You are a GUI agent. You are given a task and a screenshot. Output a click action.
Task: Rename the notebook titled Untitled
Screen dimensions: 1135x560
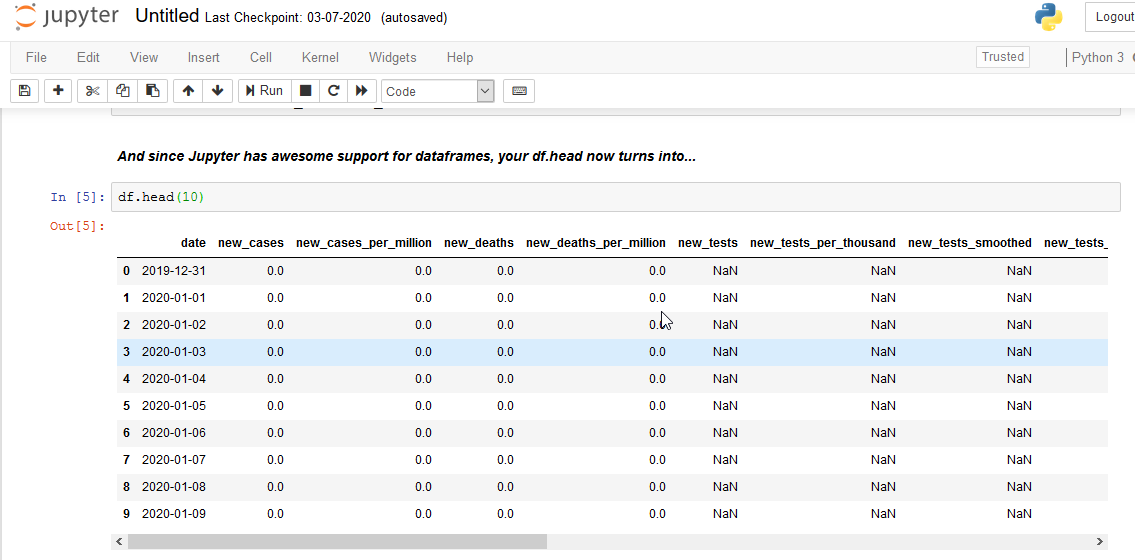167,17
